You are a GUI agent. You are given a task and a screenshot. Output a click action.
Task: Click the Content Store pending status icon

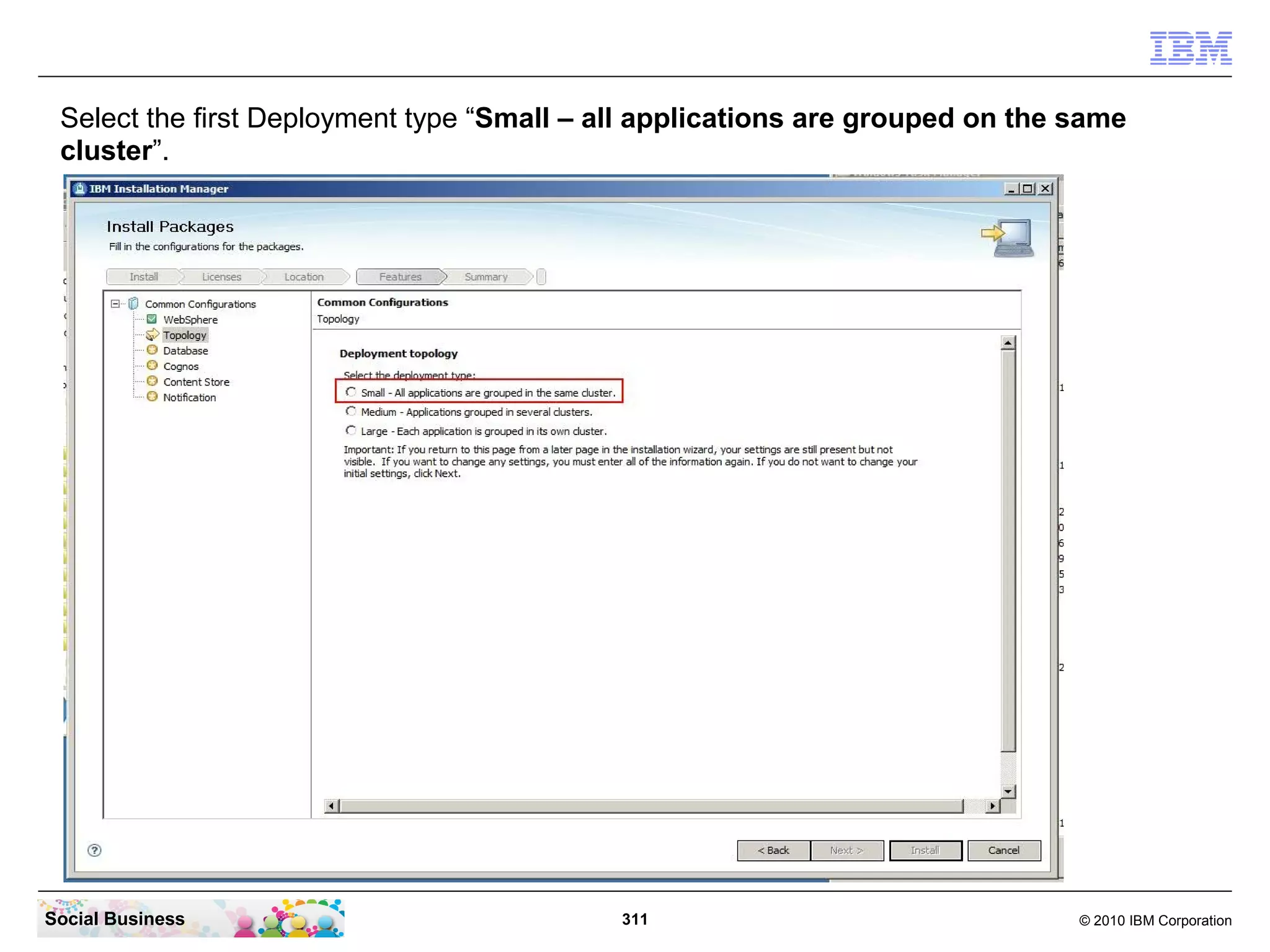(x=152, y=381)
